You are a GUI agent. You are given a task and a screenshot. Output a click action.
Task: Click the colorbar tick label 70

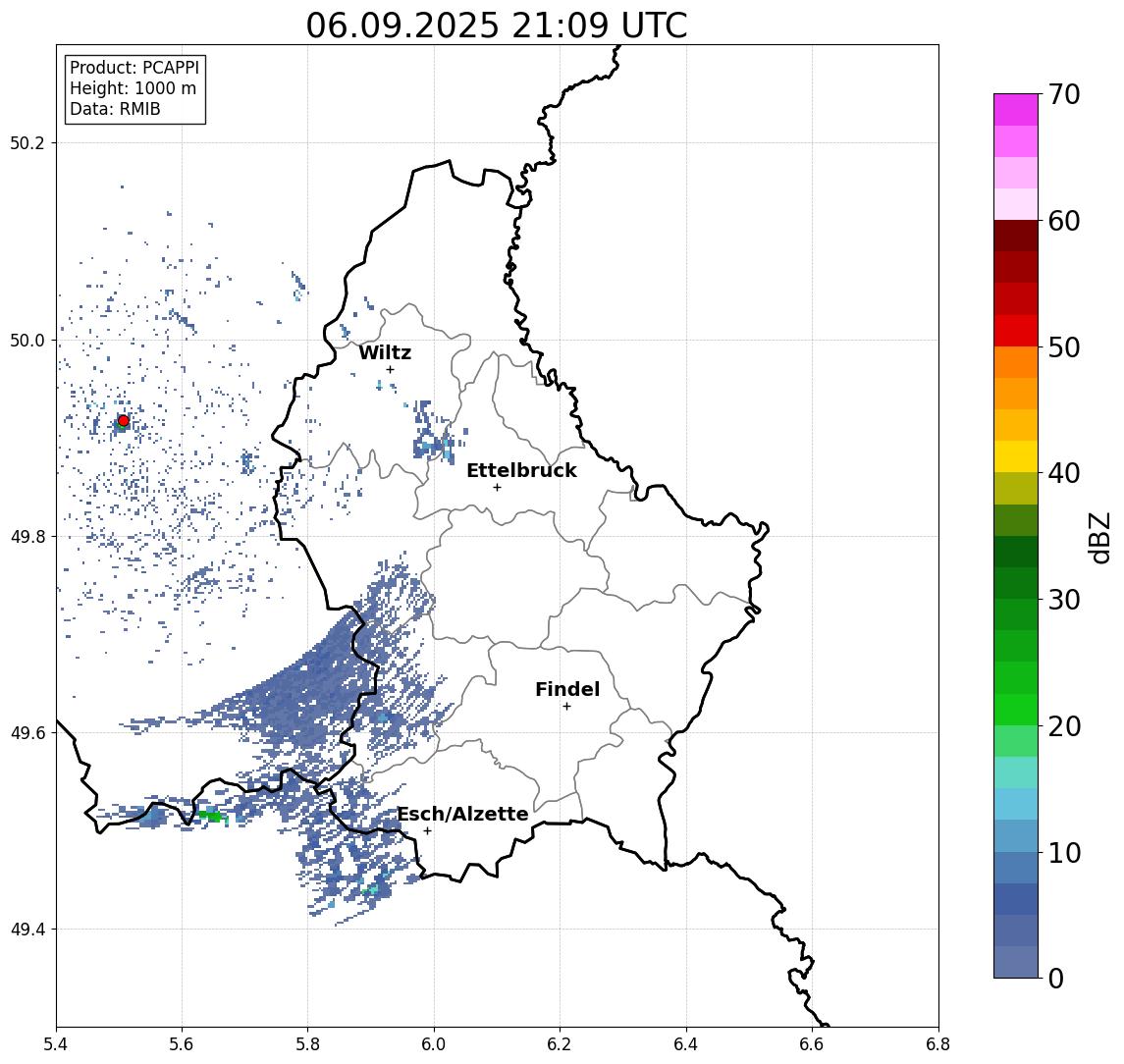(x=1064, y=94)
